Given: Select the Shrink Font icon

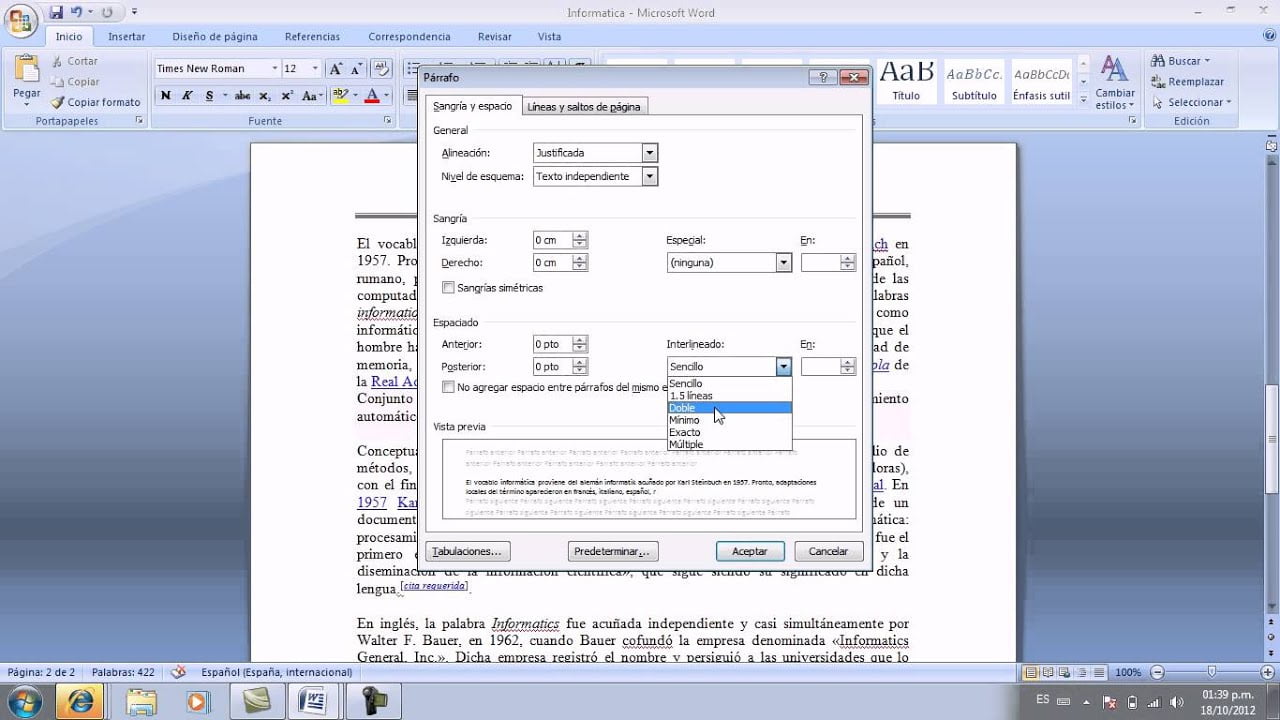Looking at the screenshot, I should (356, 68).
